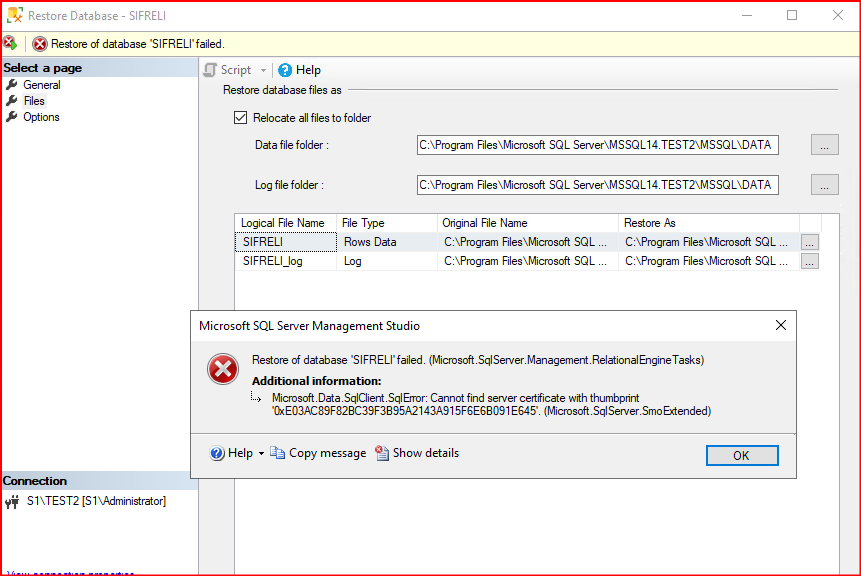Click the red error icon in the status banner
The width and height of the screenshot is (861, 576).
(40, 44)
